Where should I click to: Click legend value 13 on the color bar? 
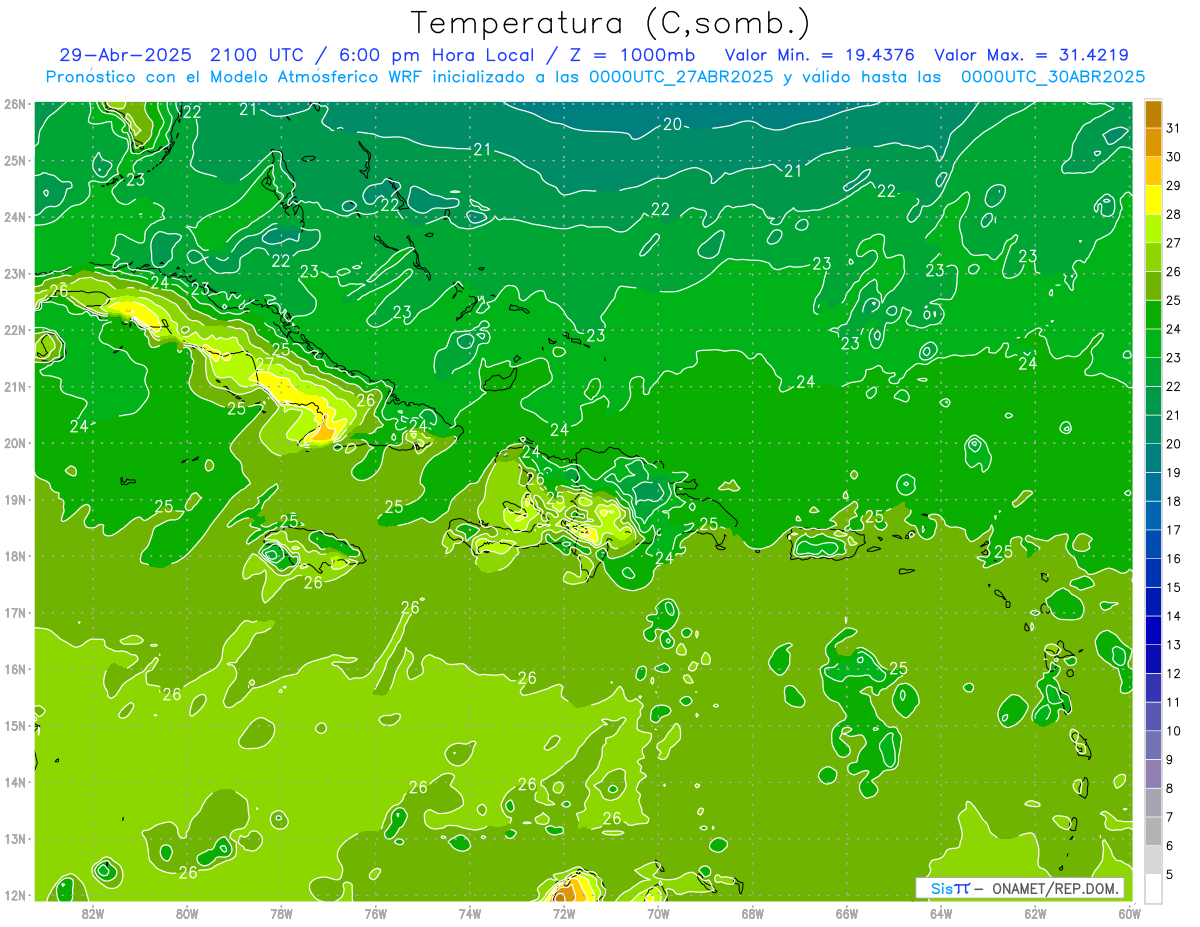1174,644
